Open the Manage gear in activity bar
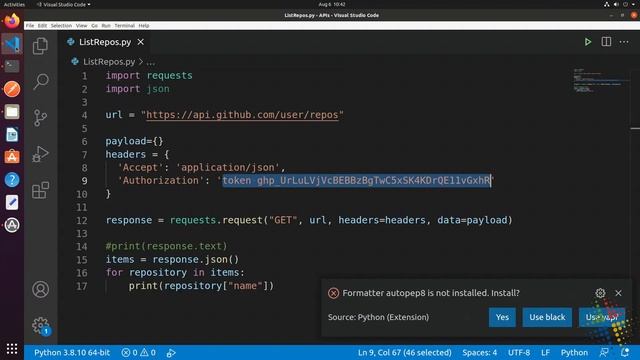The width and height of the screenshot is (640, 360). [x=40, y=325]
